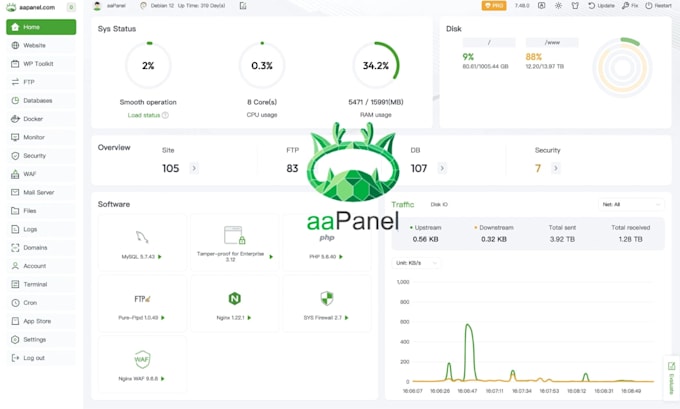Click the Logs sidebar icon
Viewport: 680px width, 409px height.
[15, 229]
